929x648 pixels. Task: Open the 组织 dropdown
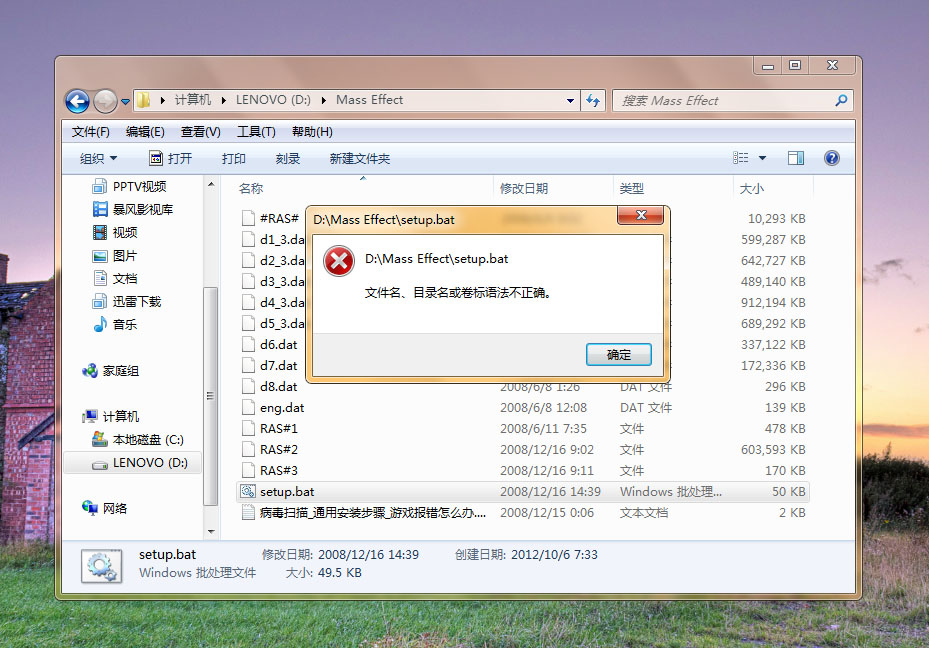coord(98,159)
